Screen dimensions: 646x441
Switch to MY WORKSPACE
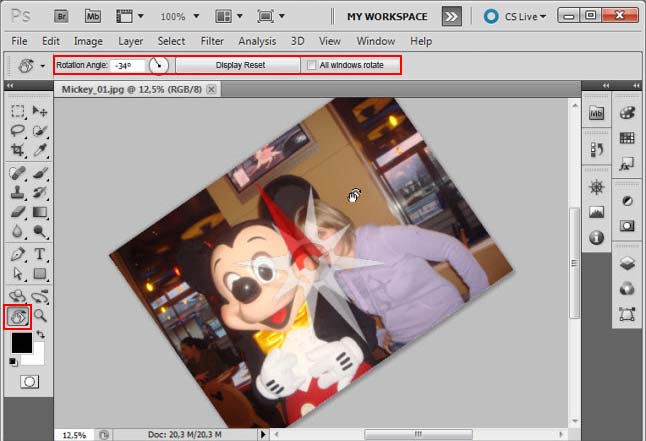(x=387, y=17)
